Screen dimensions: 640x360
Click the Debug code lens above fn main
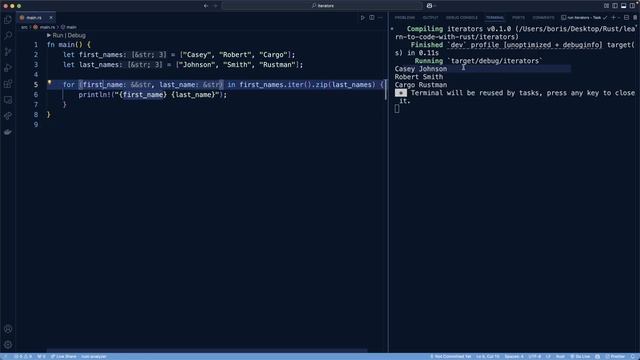coord(77,36)
